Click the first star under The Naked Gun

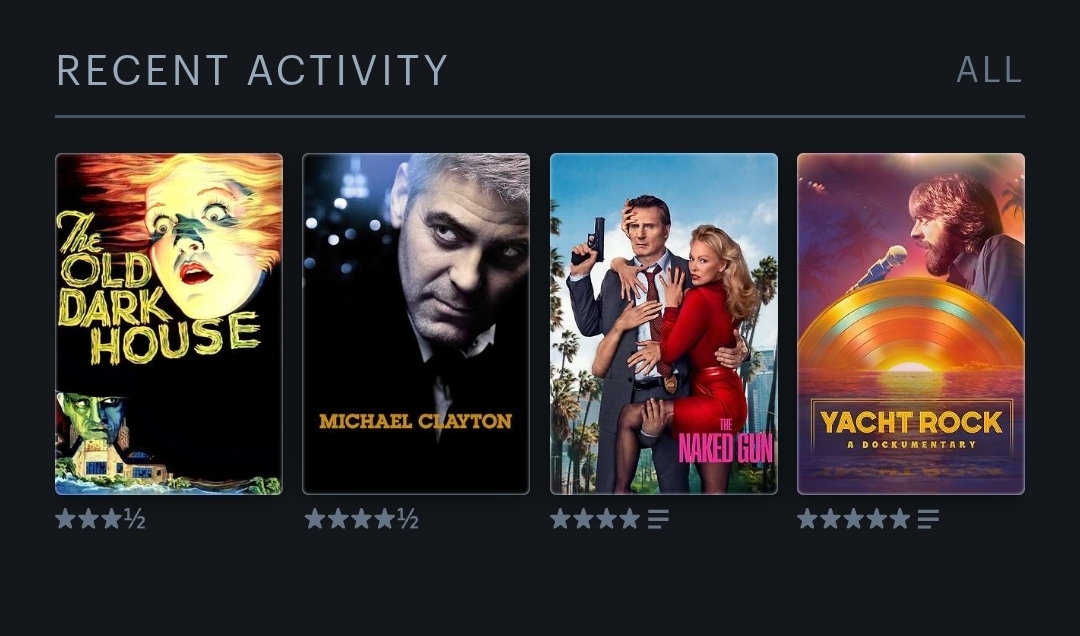[x=561, y=519]
